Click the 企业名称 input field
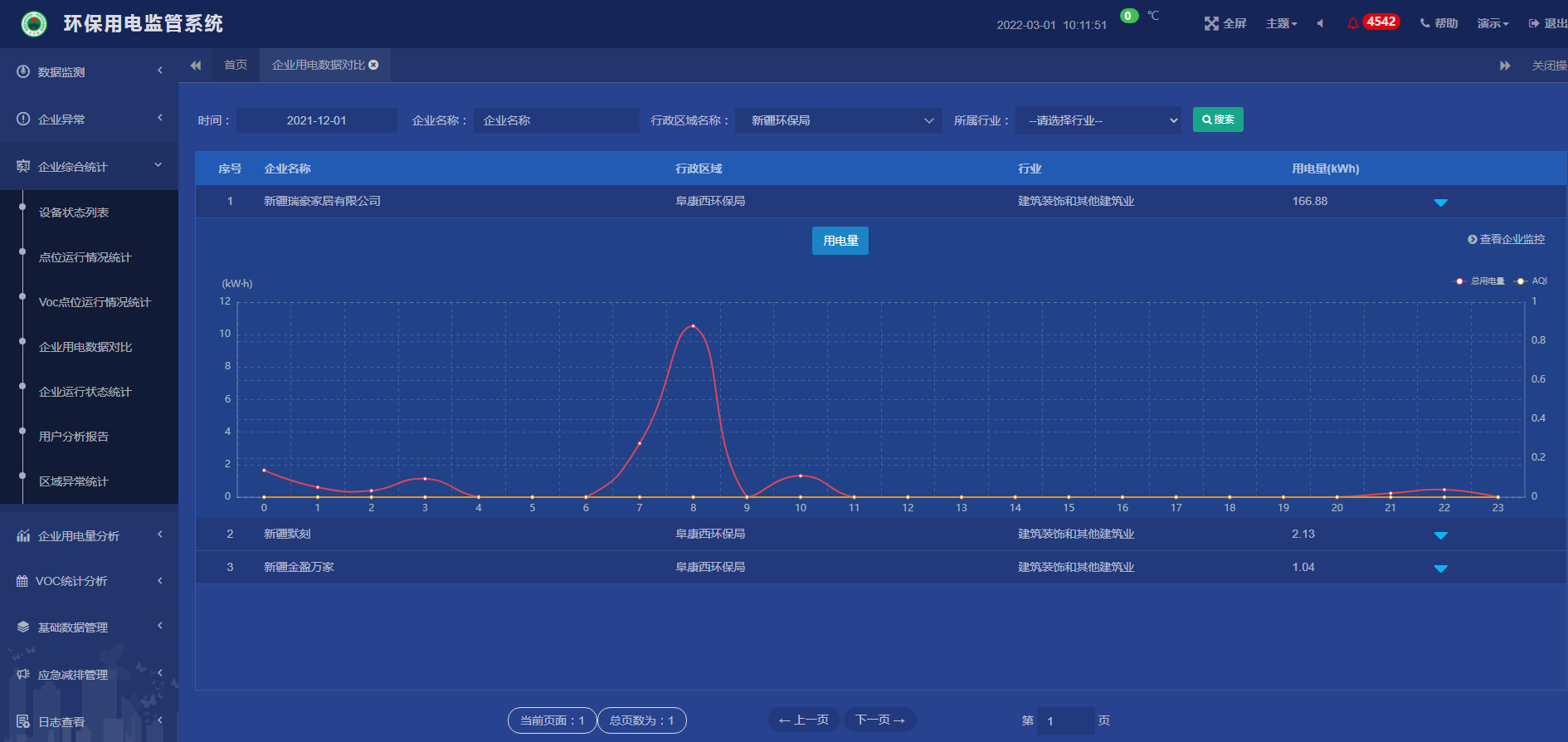 coord(556,120)
